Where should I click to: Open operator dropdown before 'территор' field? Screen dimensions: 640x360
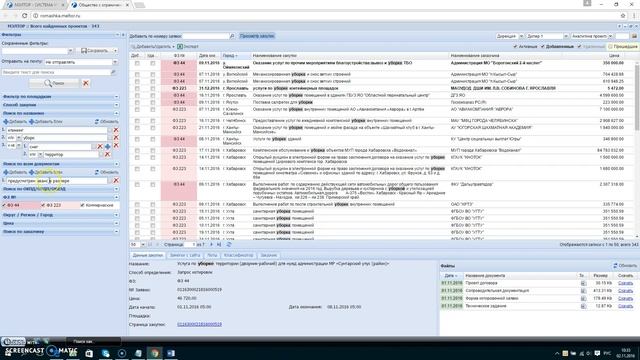coord(40,155)
